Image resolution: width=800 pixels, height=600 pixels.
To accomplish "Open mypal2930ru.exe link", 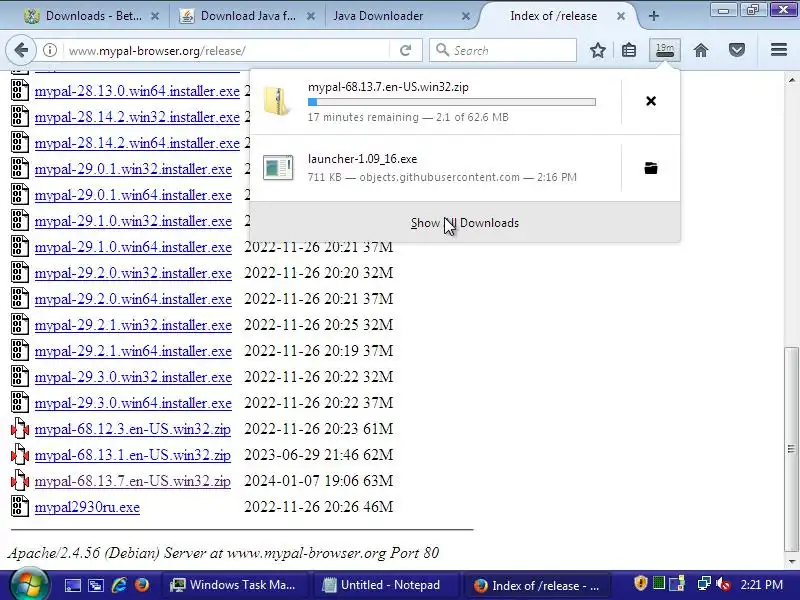I will click(87, 507).
